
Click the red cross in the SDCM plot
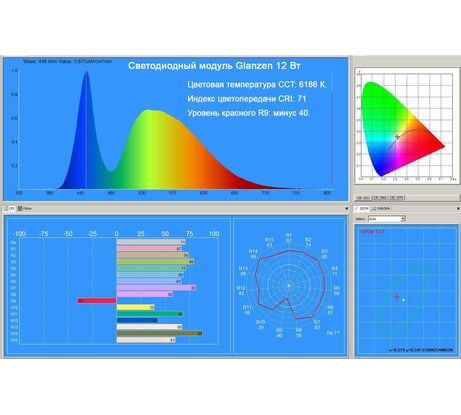397,296
